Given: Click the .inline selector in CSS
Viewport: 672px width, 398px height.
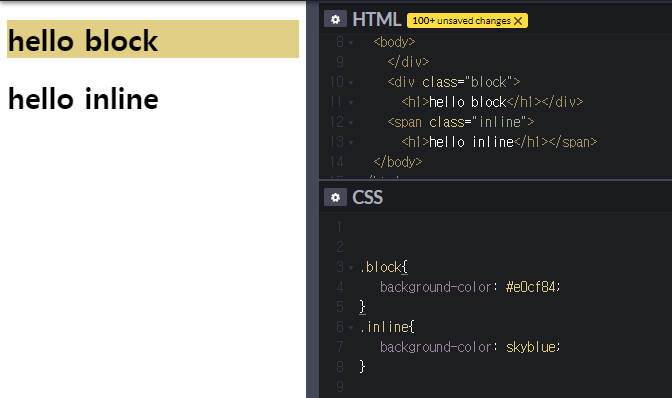Looking at the screenshot, I should click(x=384, y=327).
